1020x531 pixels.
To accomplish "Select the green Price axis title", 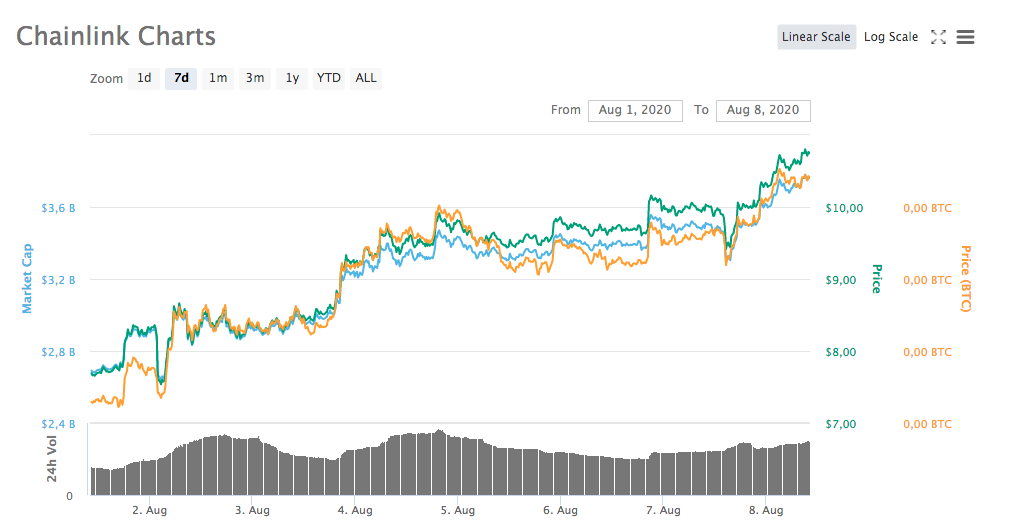I will click(x=877, y=279).
